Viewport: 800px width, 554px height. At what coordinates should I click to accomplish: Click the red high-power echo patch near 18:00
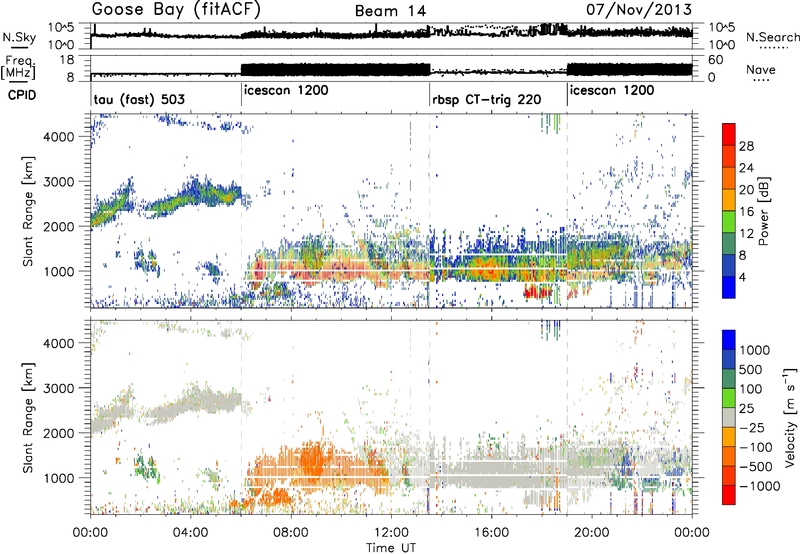pos(537,292)
